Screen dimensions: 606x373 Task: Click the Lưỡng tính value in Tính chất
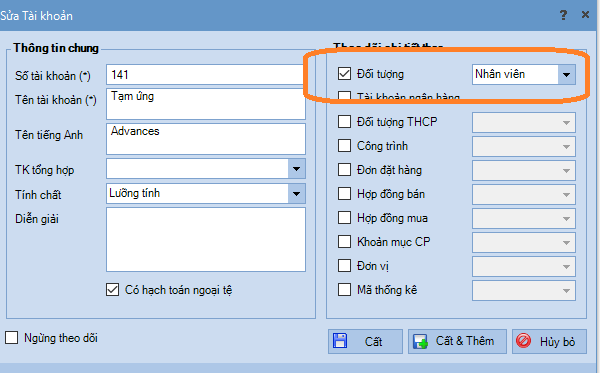pos(134,193)
